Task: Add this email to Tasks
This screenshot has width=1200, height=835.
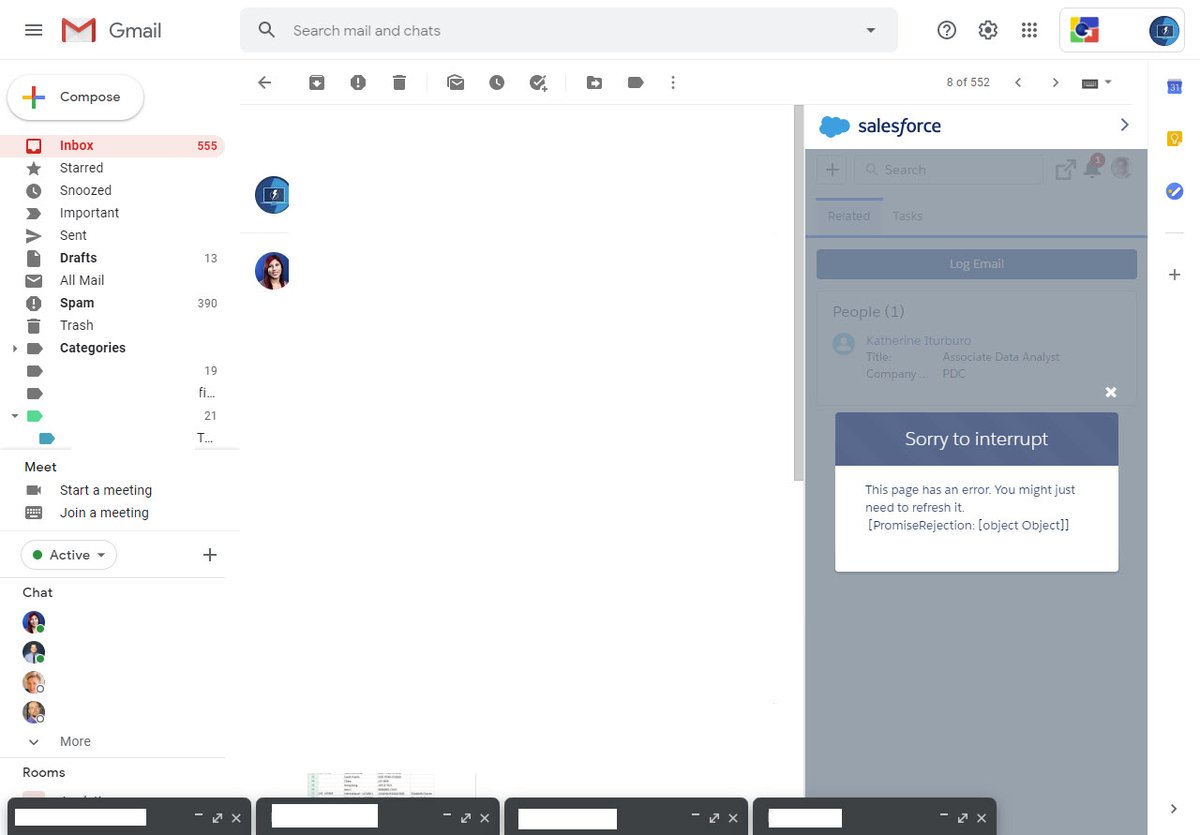Action: (x=538, y=83)
